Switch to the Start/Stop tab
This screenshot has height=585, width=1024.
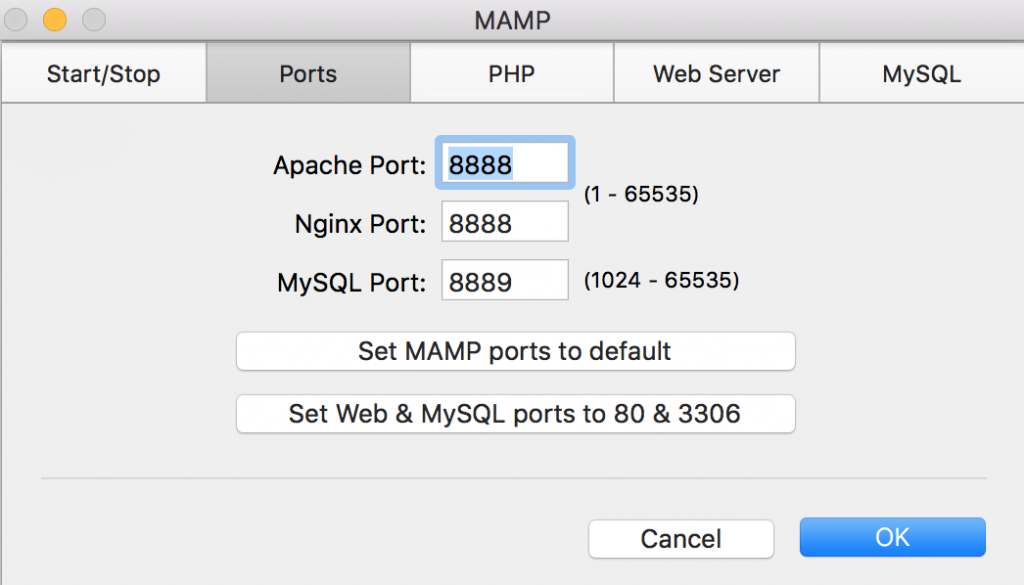click(x=103, y=74)
